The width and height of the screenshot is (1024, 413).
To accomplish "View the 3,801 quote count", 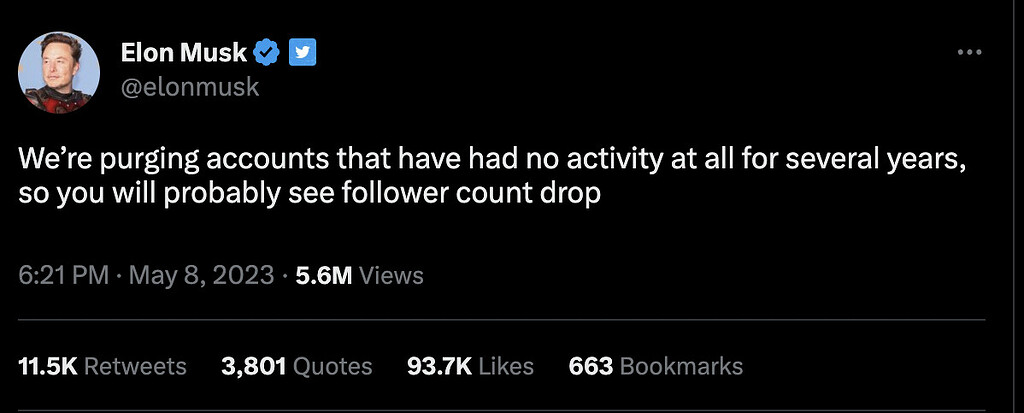I will [x=253, y=366].
